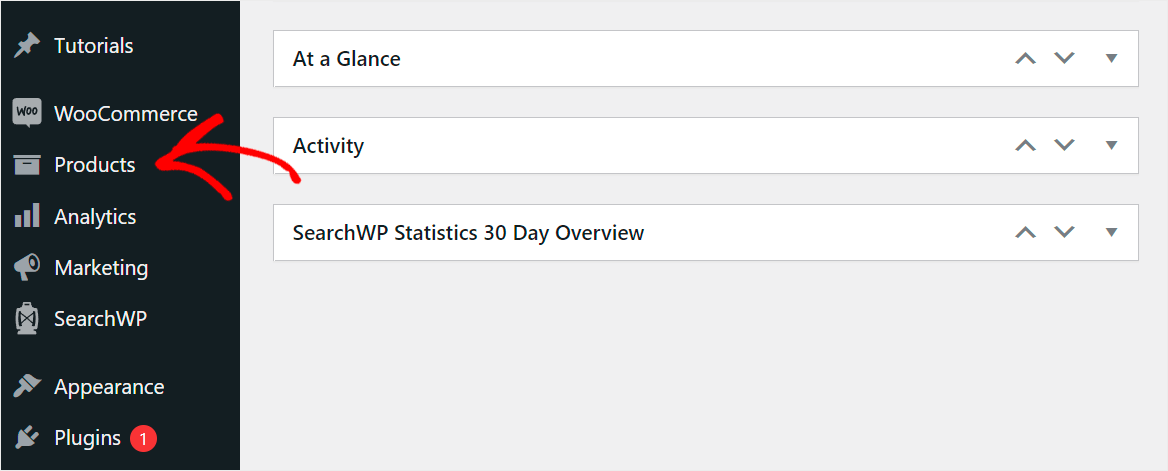
Task: Move SearchWP Statistics panel up
Action: pyautogui.click(x=1026, y=233)
